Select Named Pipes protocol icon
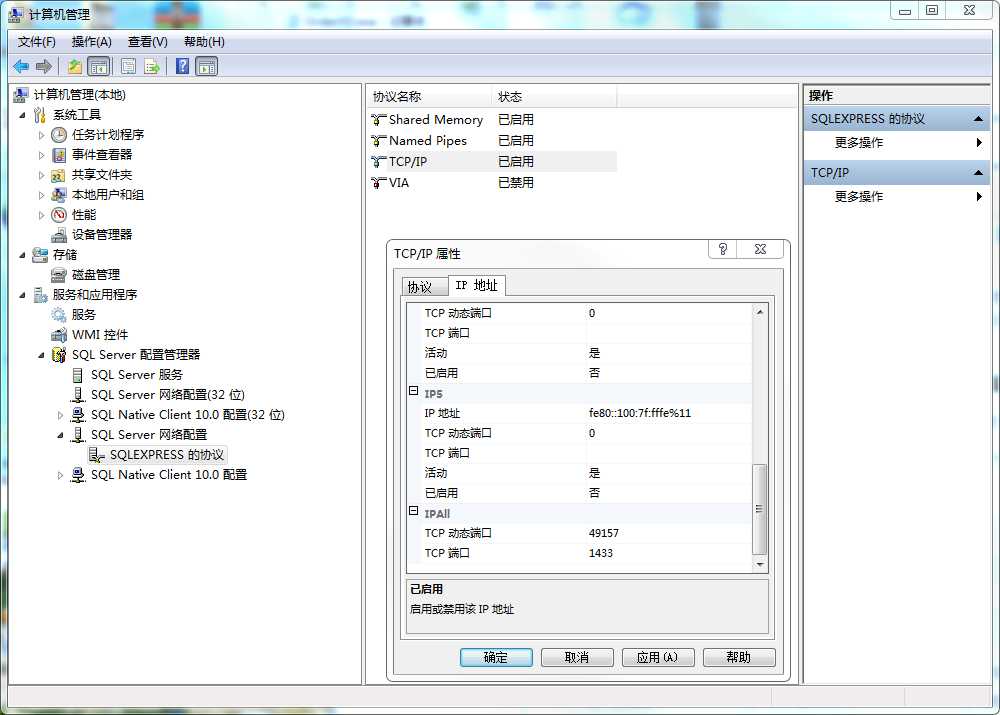Screen dimensions: 1000x715 (379, 140)
